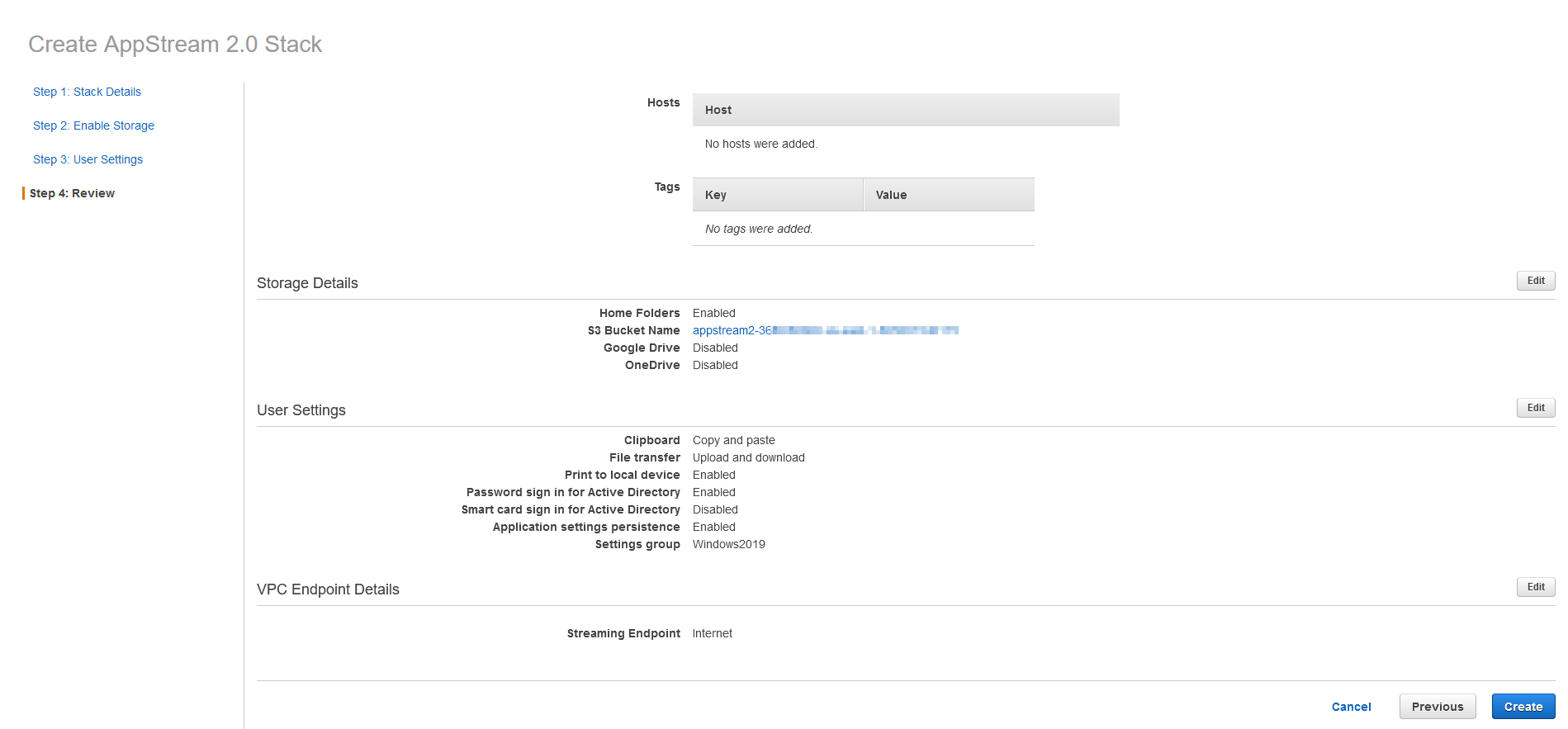Viewport: 1568px width, 729px height.
Task: Open Step 2: Enable Storage
Action: tap(93, 125)
